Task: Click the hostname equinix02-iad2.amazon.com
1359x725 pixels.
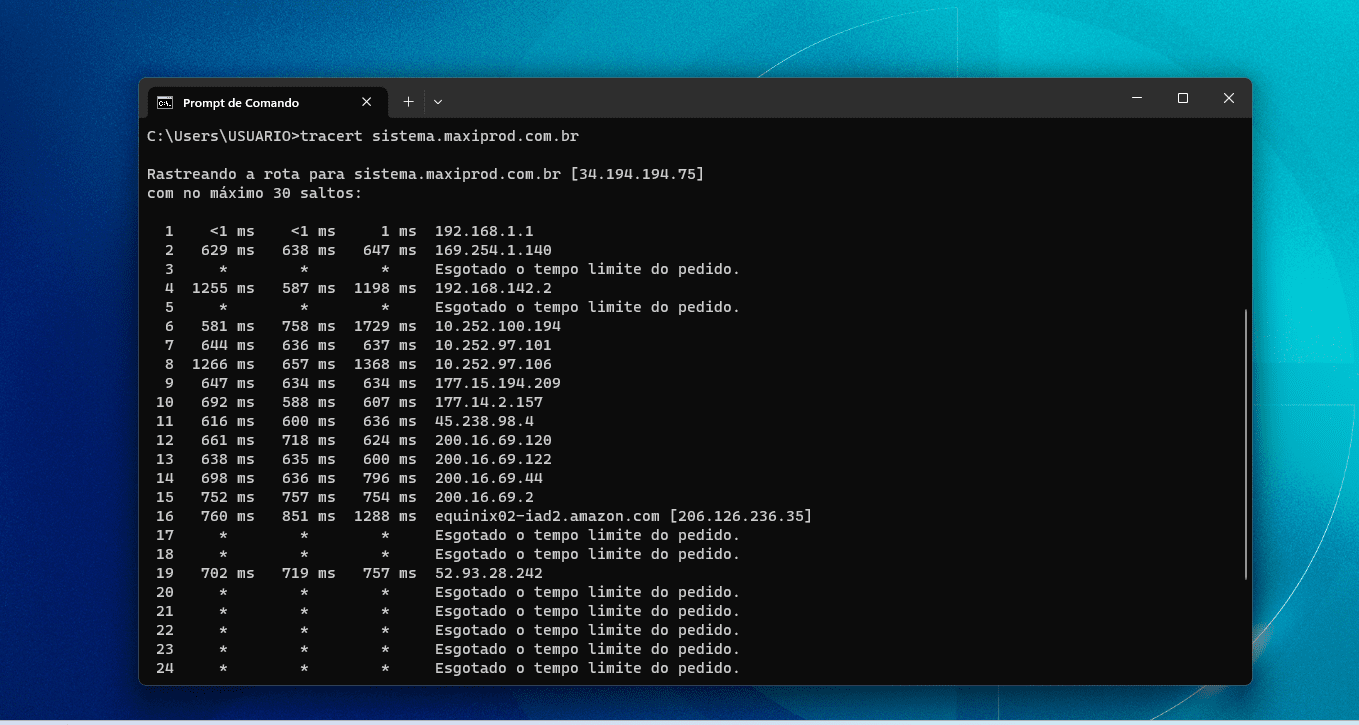Action: [x=547, y=516]
